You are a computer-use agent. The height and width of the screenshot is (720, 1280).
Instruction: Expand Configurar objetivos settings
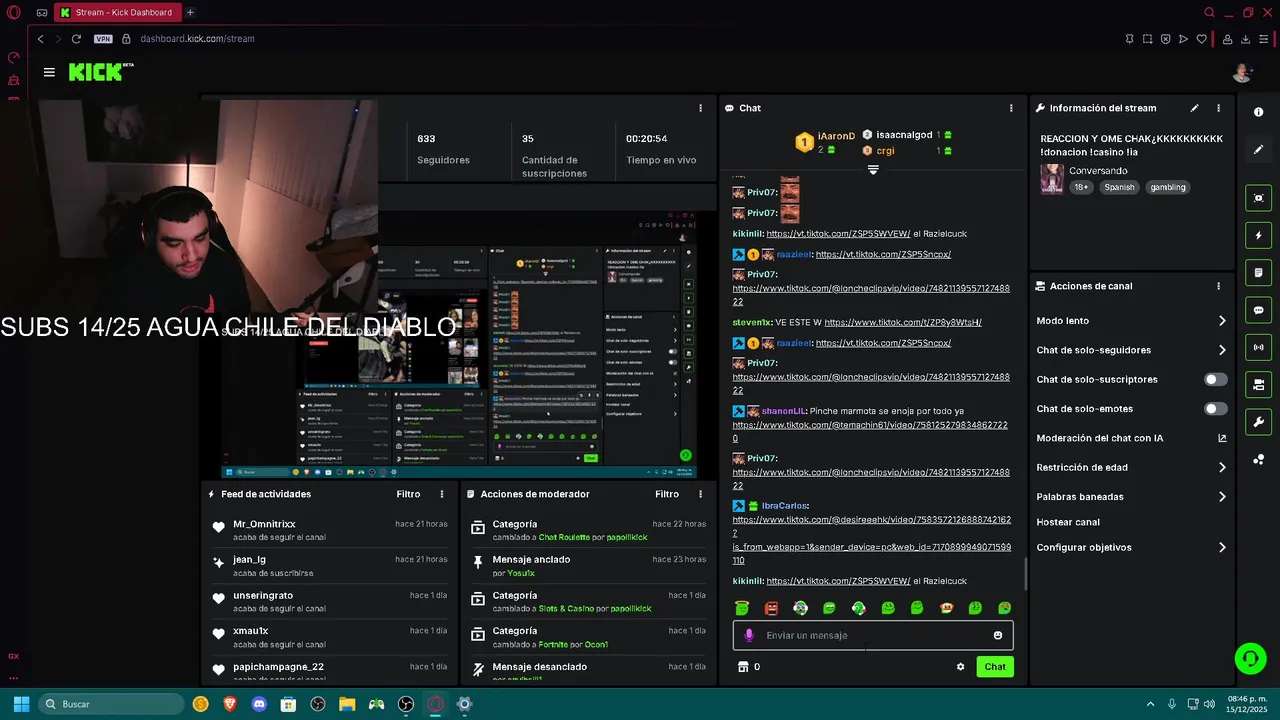[1222, 547]
